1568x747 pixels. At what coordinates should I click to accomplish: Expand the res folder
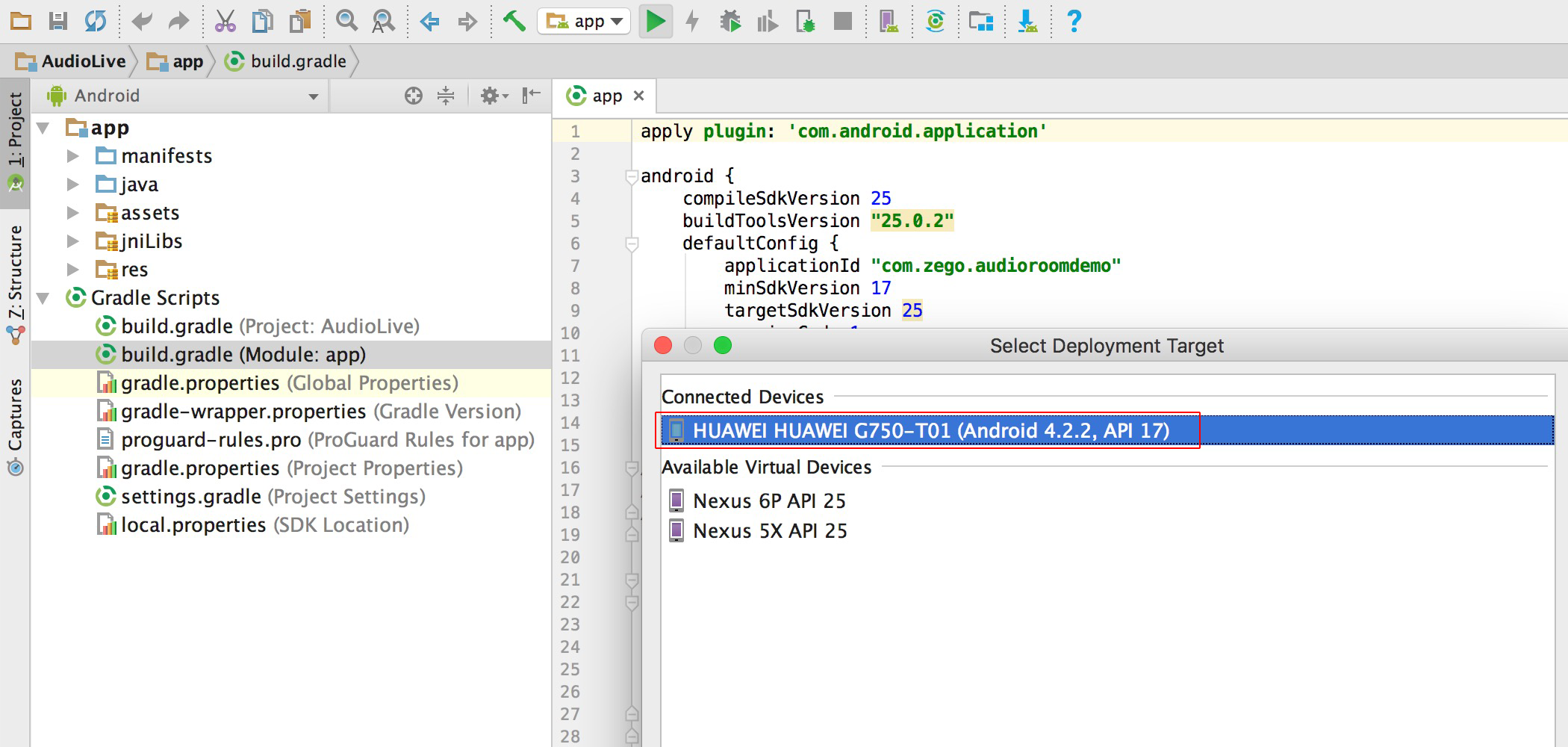(x=72, y=270)
